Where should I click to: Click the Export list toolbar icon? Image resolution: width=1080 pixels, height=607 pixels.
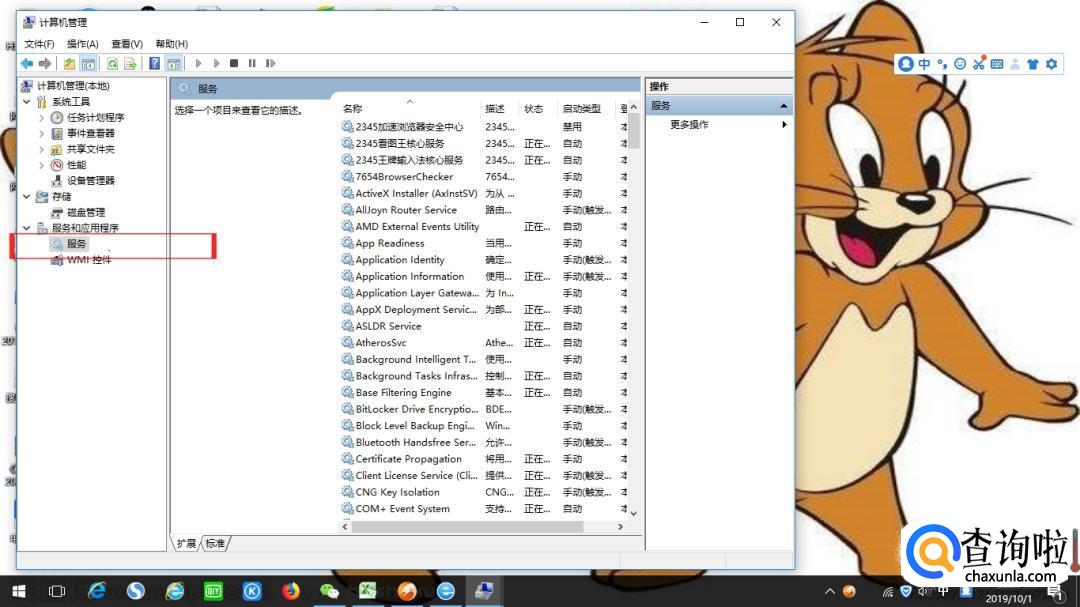pos(130,63)
